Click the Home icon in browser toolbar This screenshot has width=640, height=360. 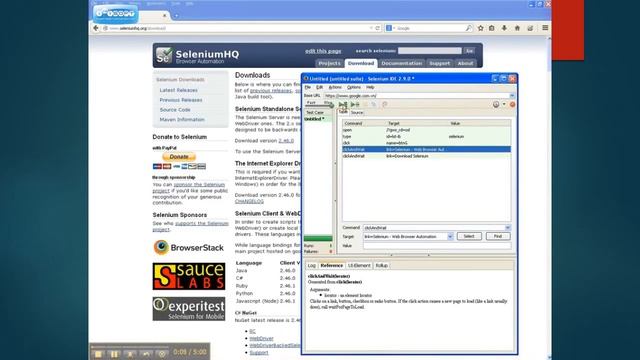click(517, 28)
